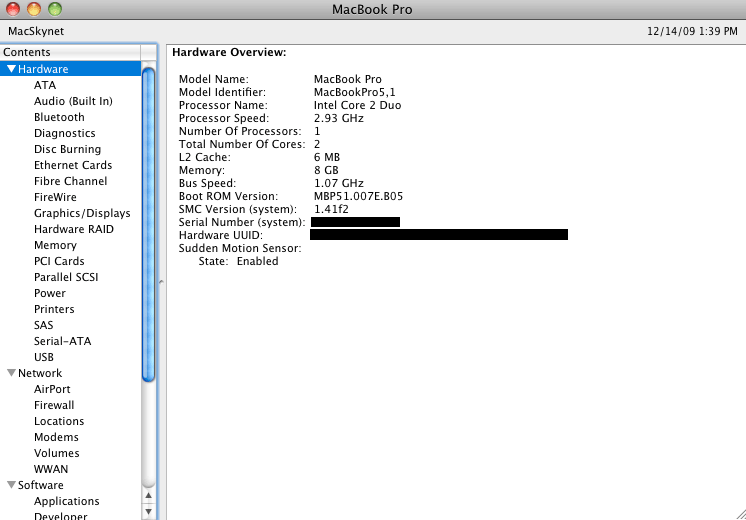Click the Serial Number (system) label

point(242,222)
